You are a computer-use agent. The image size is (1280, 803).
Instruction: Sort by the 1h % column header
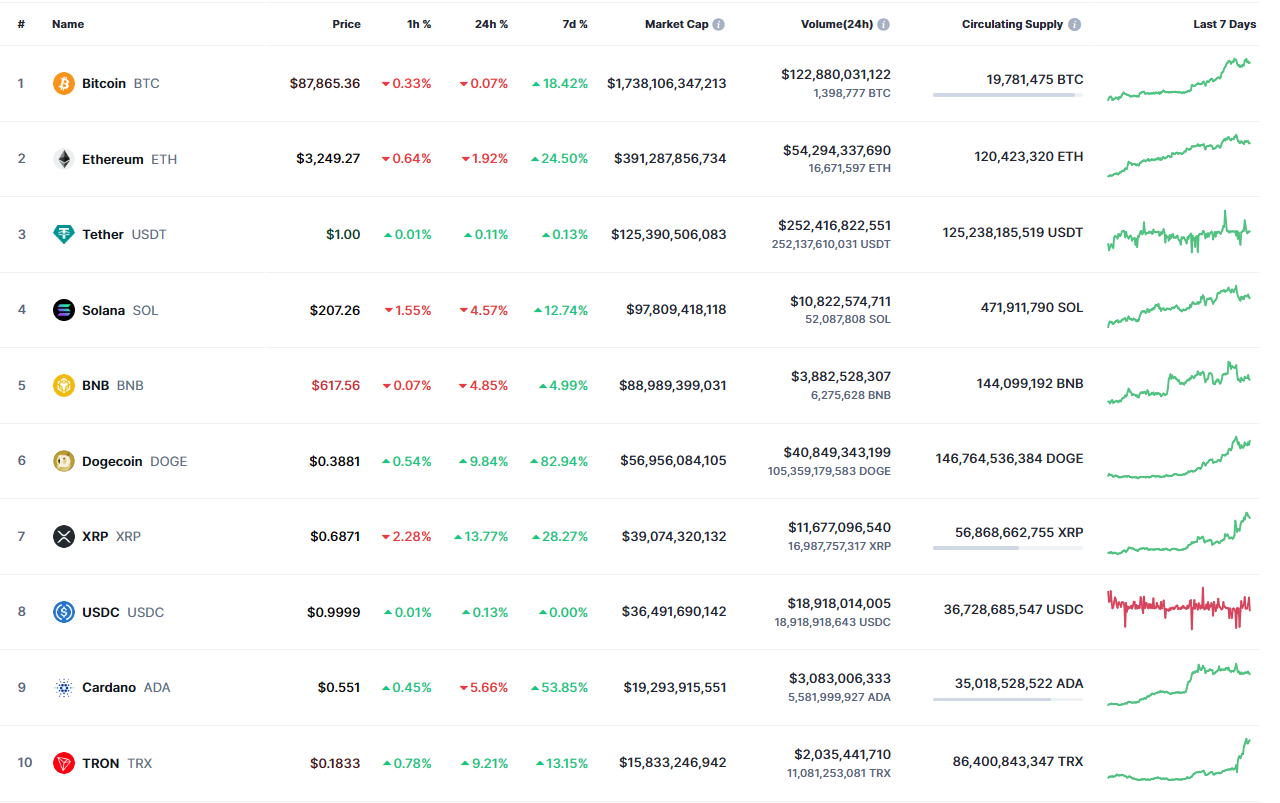pos(419,24)
